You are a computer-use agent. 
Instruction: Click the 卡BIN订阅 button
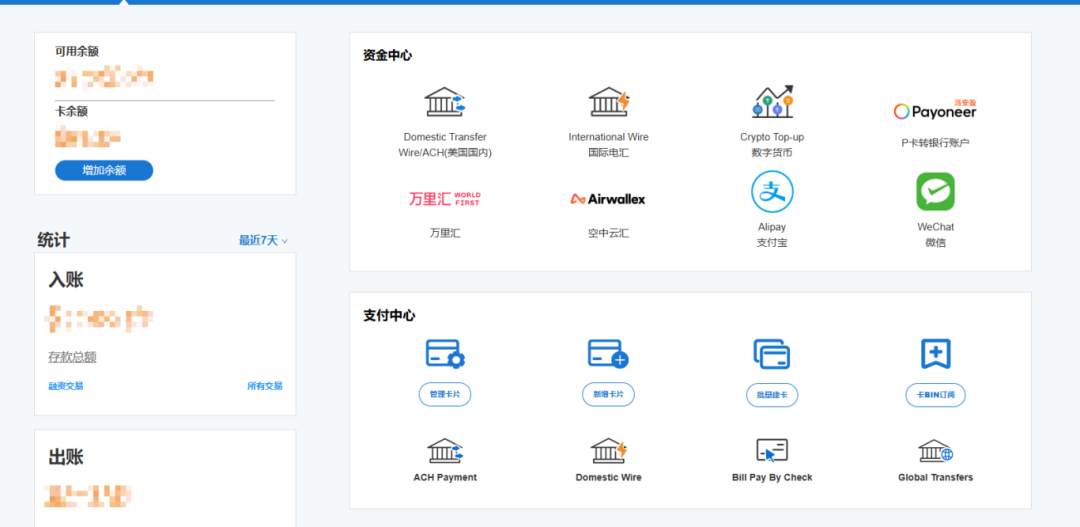pyautogui.click(x=935, y=395)
